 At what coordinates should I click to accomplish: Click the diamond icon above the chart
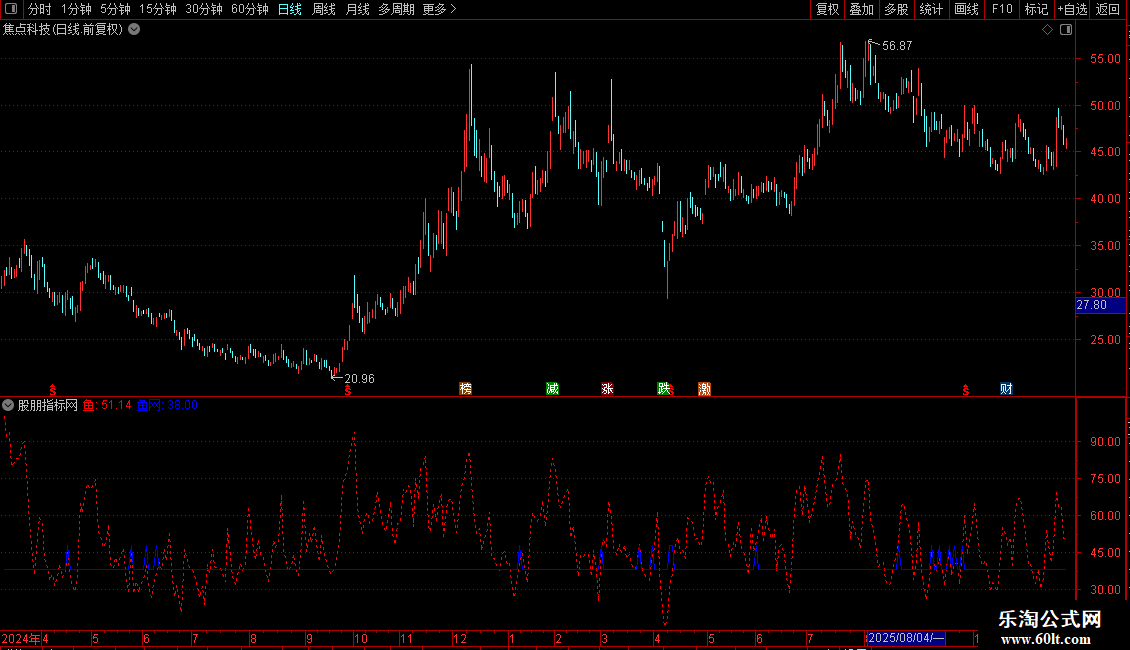pos(1048,30)
